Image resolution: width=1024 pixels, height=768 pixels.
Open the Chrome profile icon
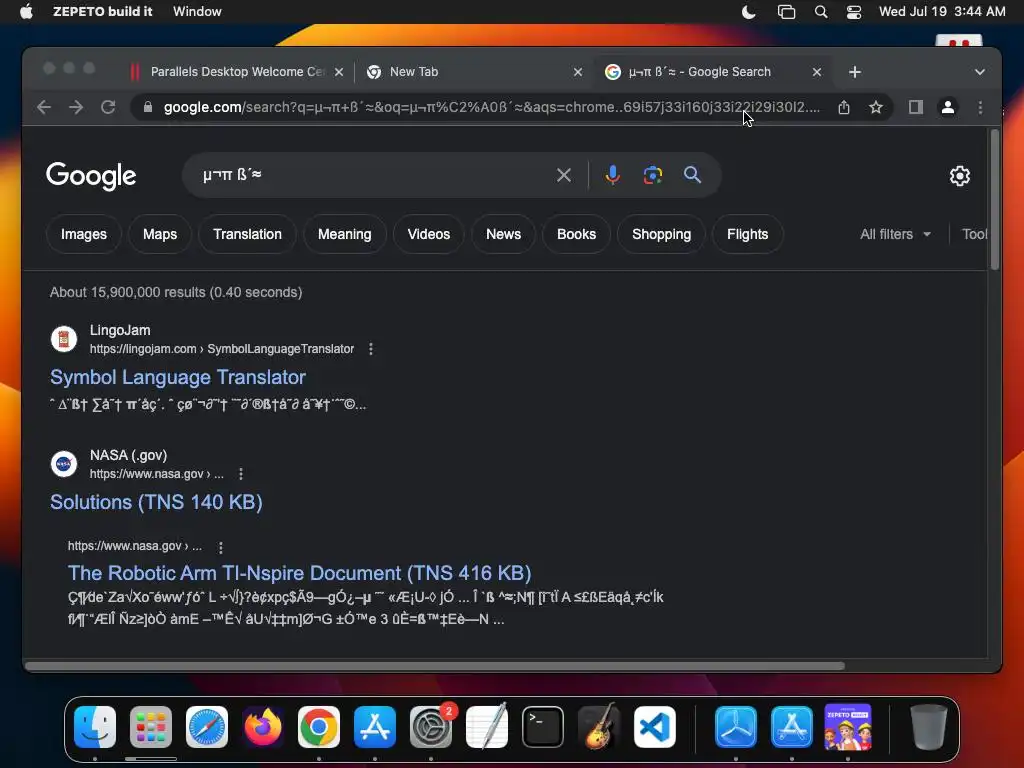948,107
